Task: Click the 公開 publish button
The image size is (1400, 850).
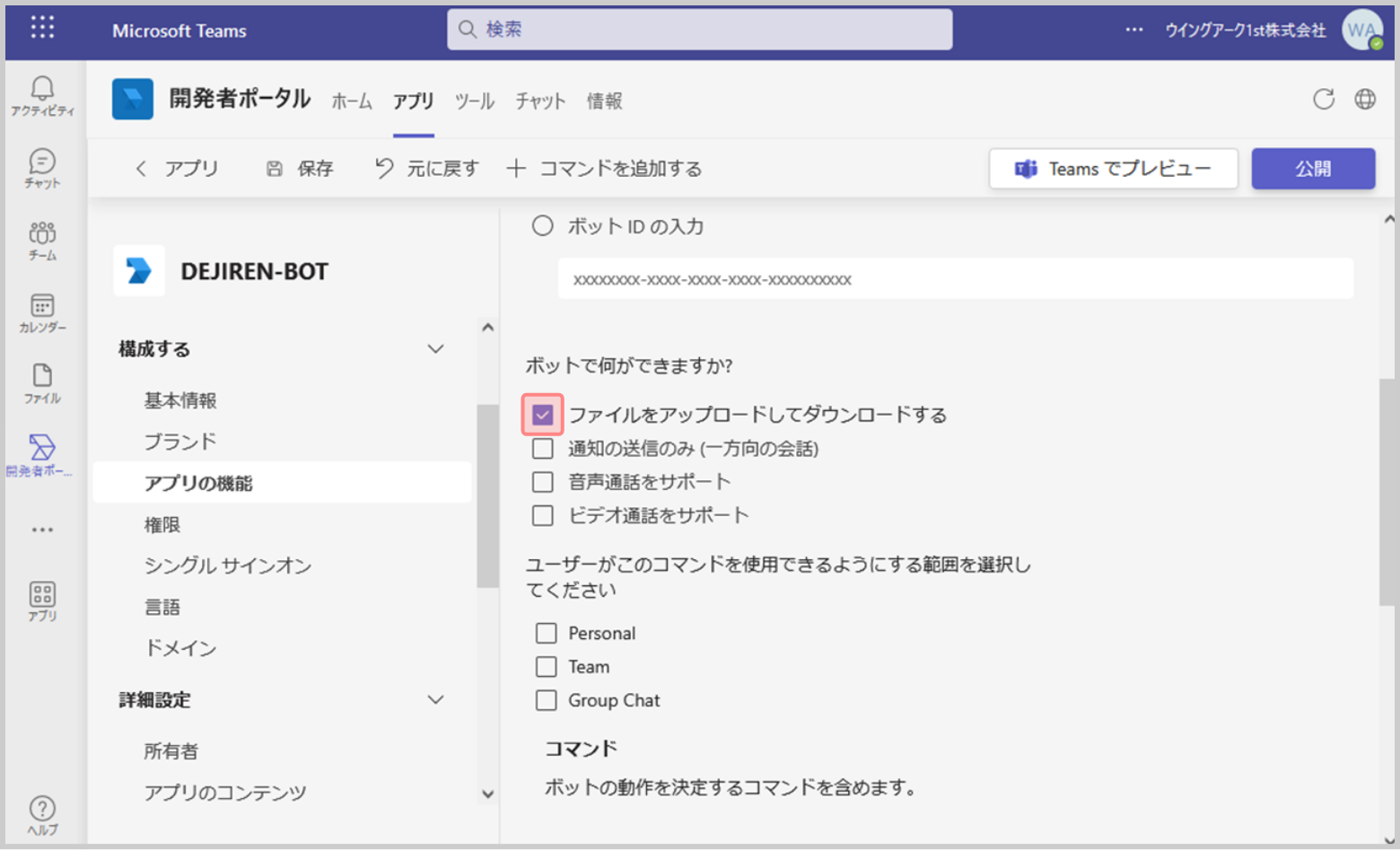Action: pyautogui.click(x=1312, y=169)
